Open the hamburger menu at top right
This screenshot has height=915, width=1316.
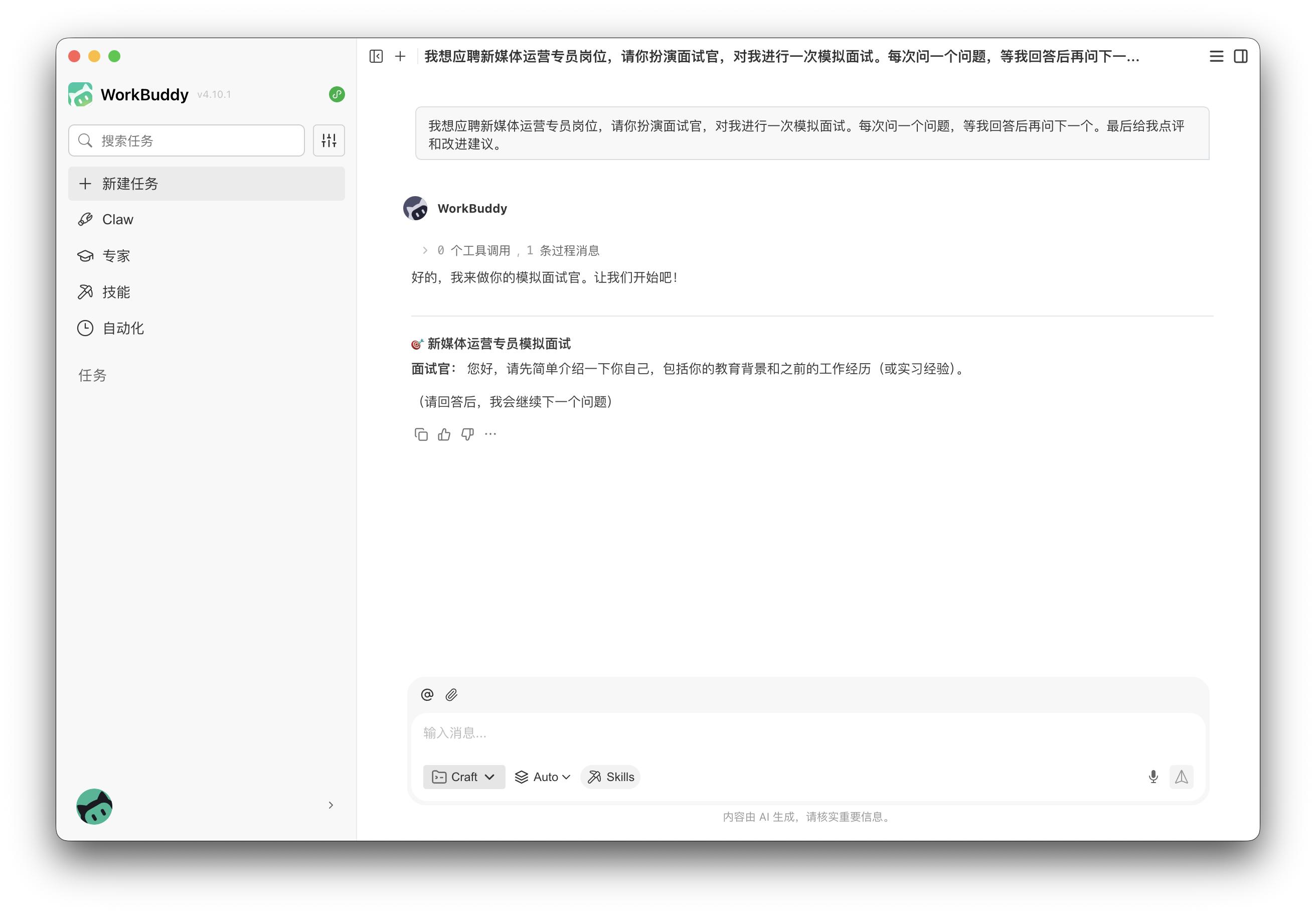pyautogui.click(x=1215, y=56)
